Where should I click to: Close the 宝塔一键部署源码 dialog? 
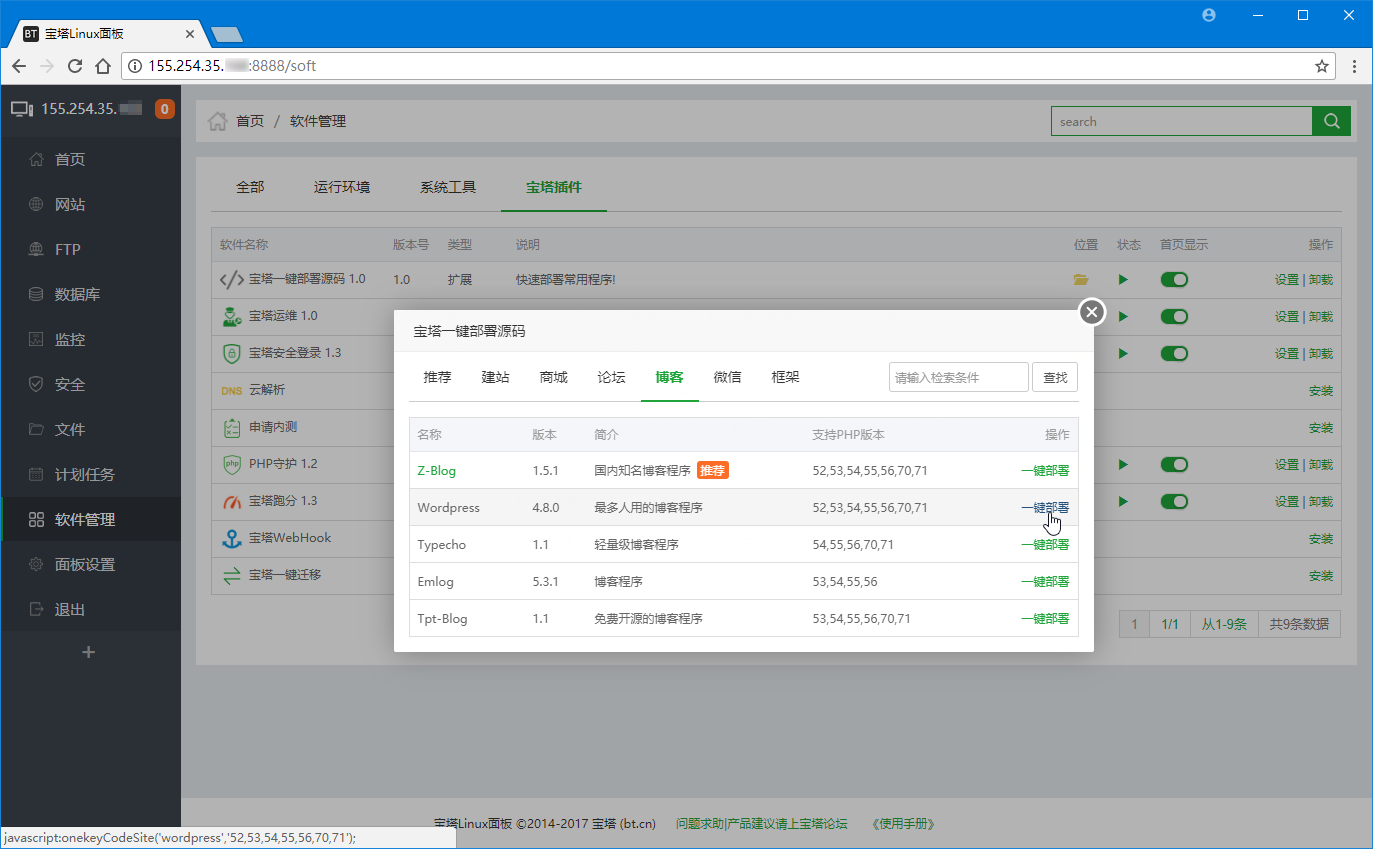(x=1092, y=312)
